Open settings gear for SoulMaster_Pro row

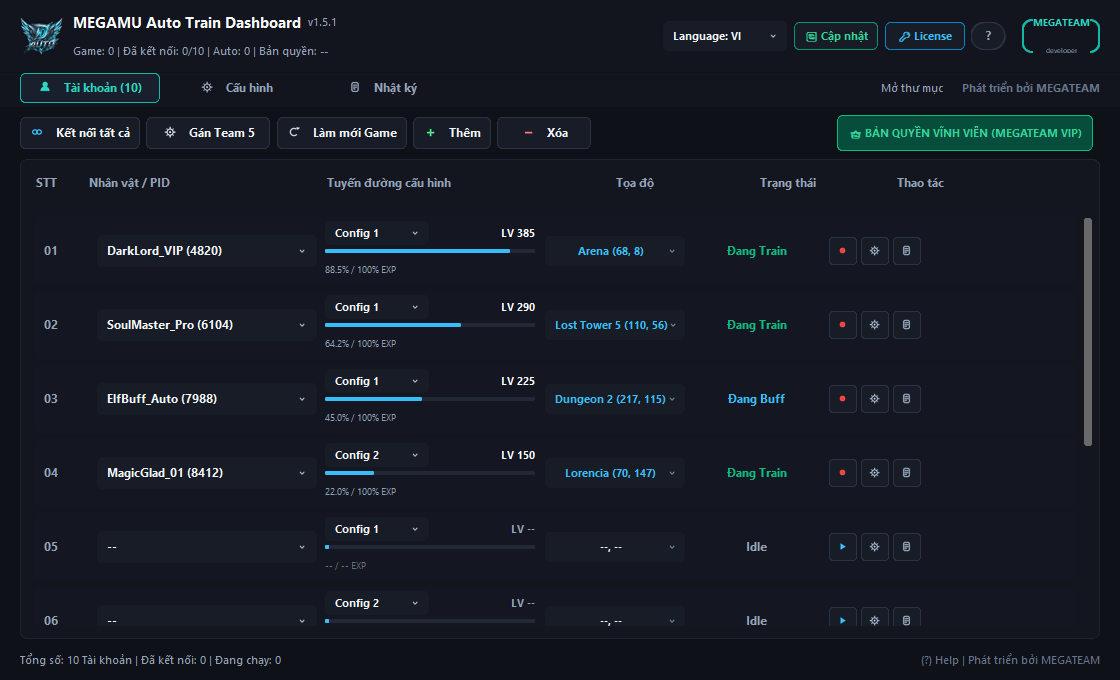click(874, 325)
